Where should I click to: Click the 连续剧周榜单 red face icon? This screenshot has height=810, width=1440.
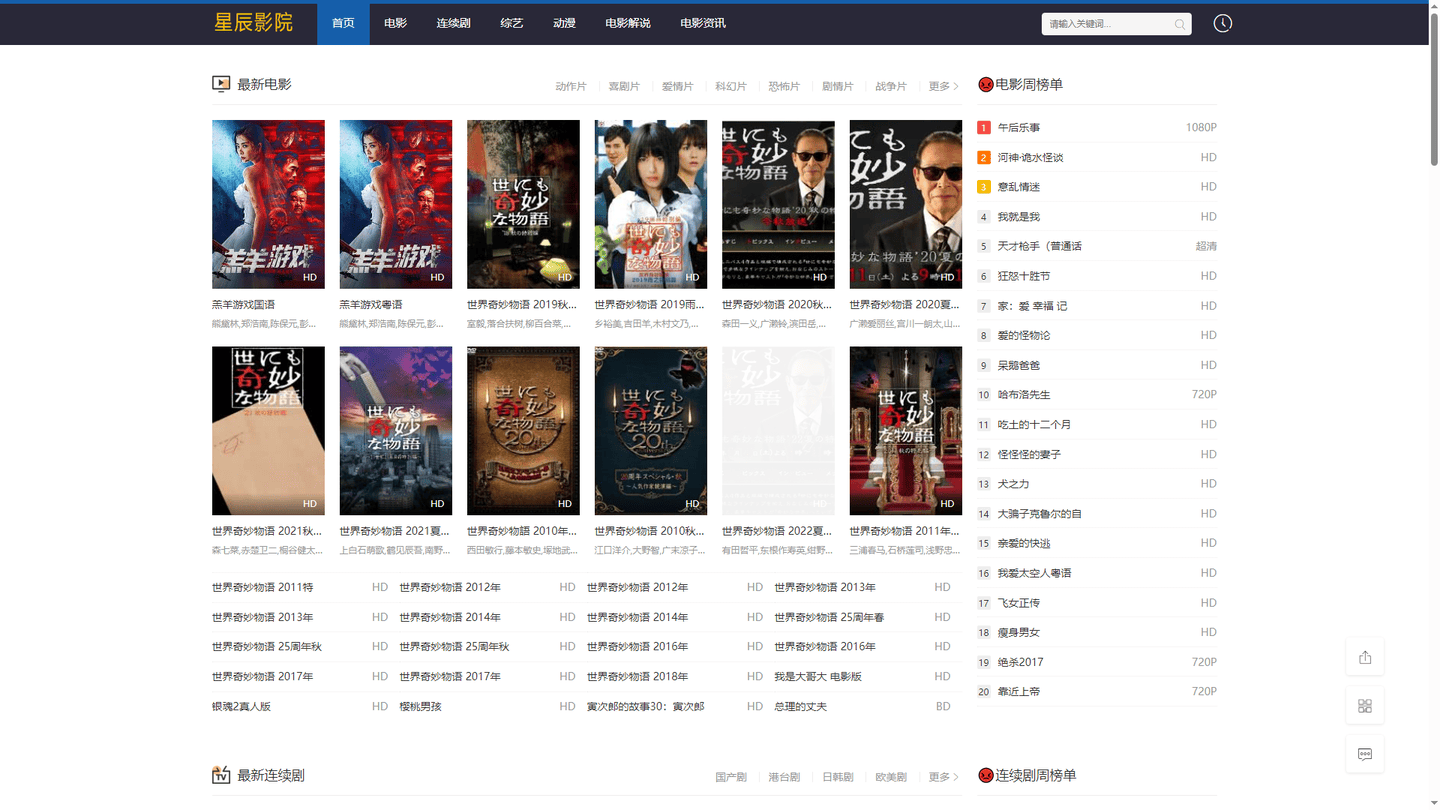pos(985,775)
